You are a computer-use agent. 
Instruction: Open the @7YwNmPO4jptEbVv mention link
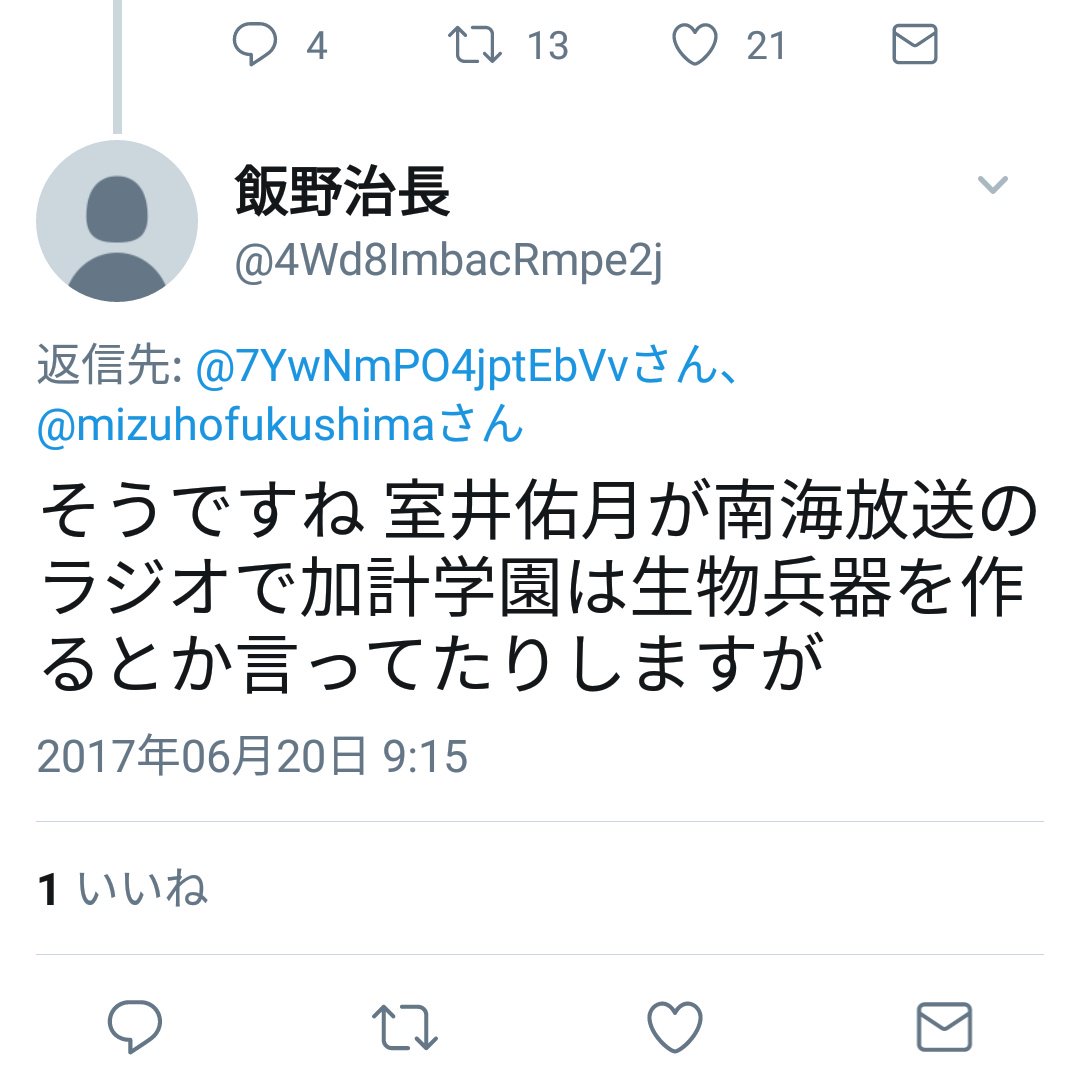tap(412, 366)
